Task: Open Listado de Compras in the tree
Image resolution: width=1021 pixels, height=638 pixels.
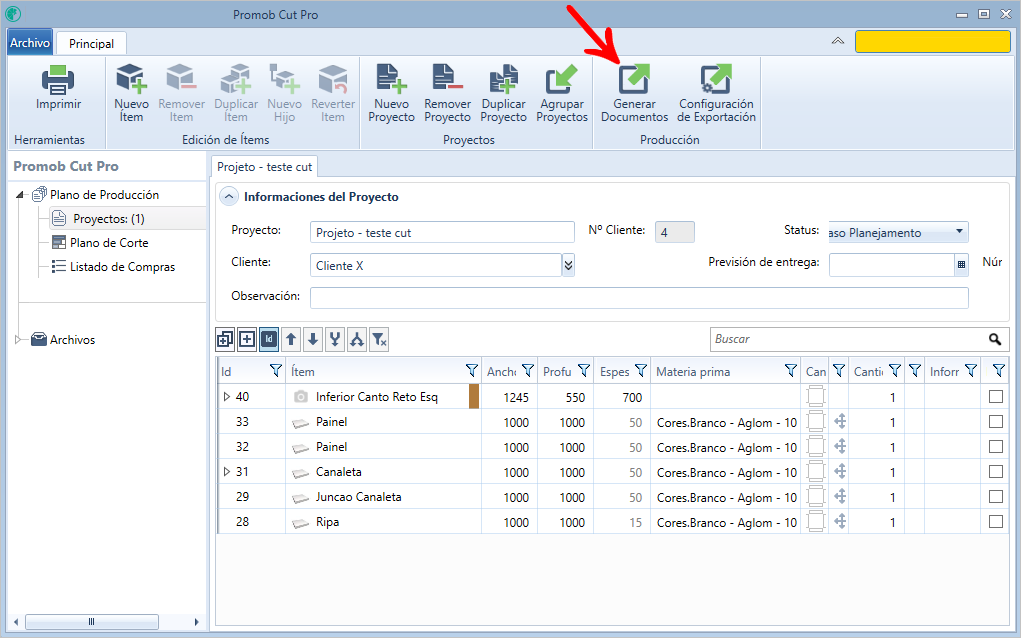Action: click(122, 267)
